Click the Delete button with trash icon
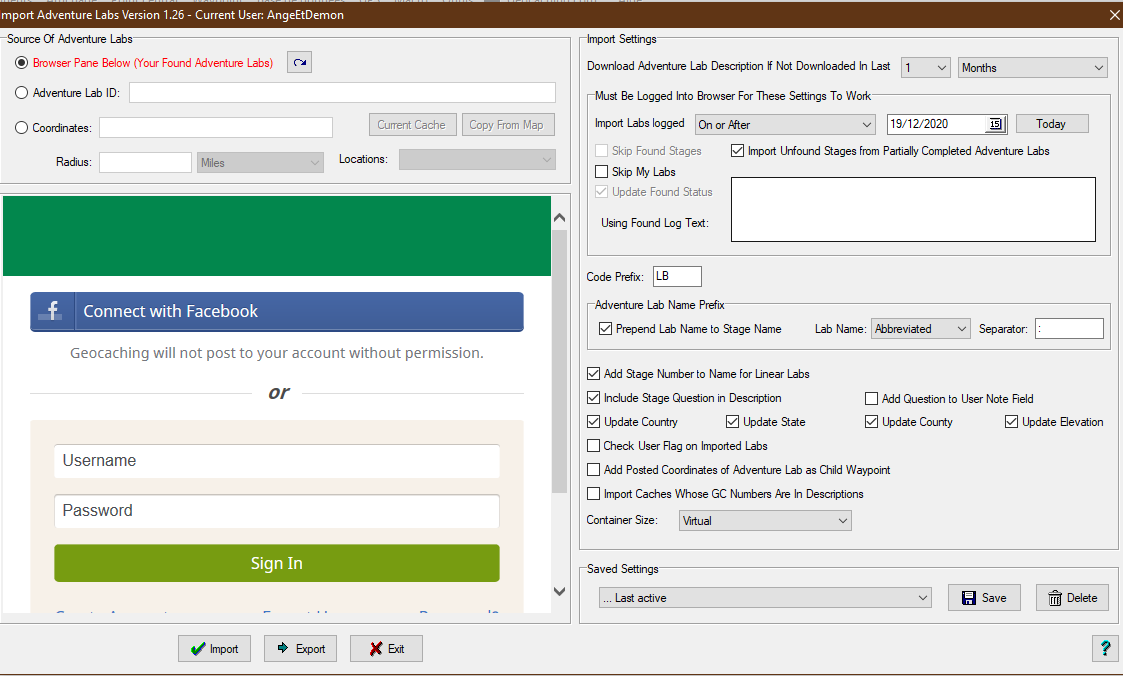The width and height of the screenshot is (1123, 676). pos(1072,598)
